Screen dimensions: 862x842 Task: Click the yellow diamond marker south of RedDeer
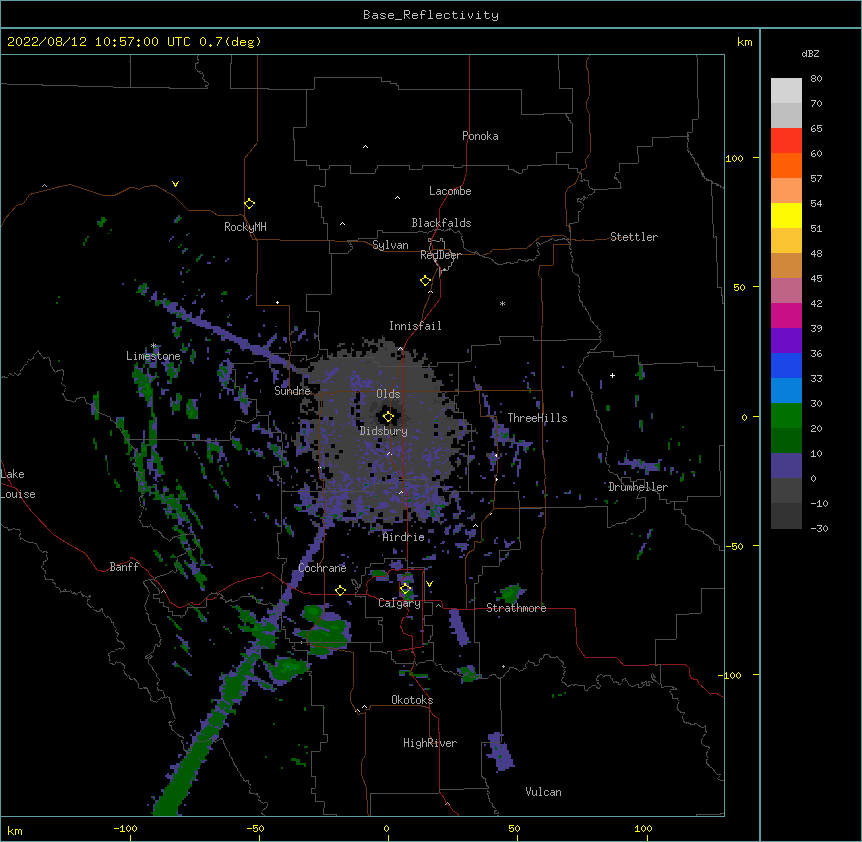tap(426, 281)
